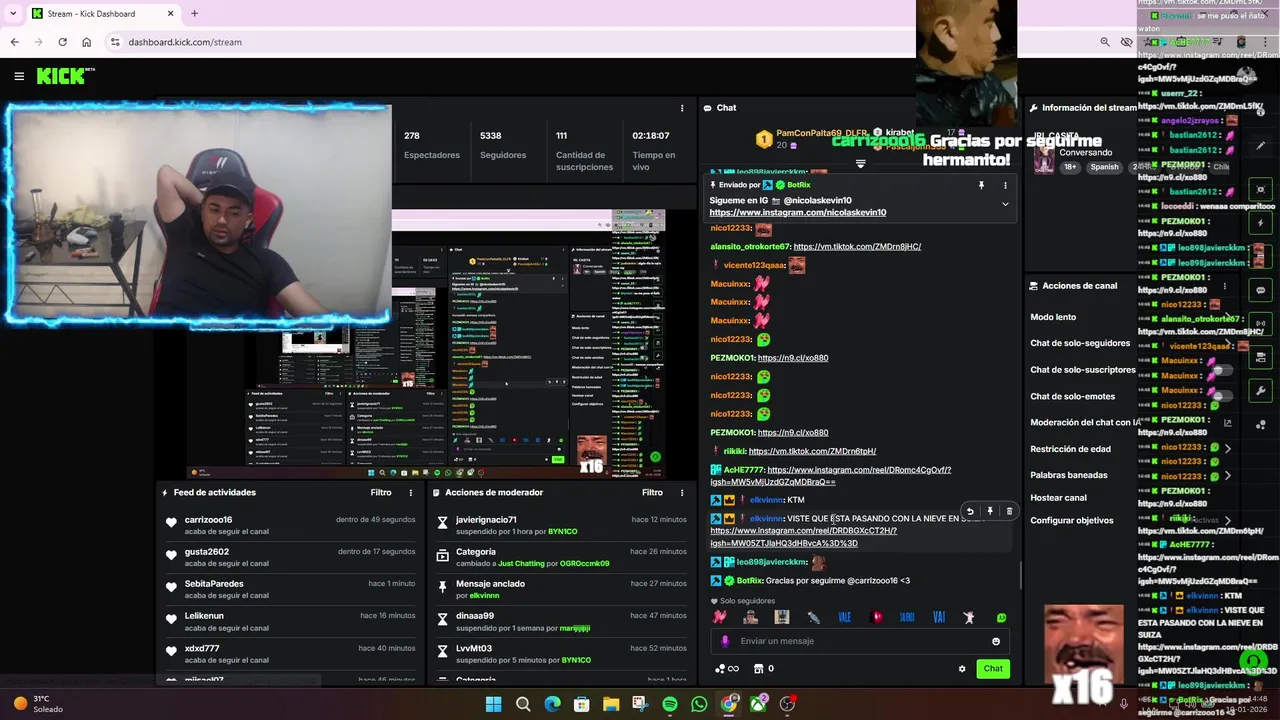The width and height of the screenshot is (1280, 720).
Task: Open first PEZMOKO1 n9.cl/xo880 link
Action: pos(793,358)
